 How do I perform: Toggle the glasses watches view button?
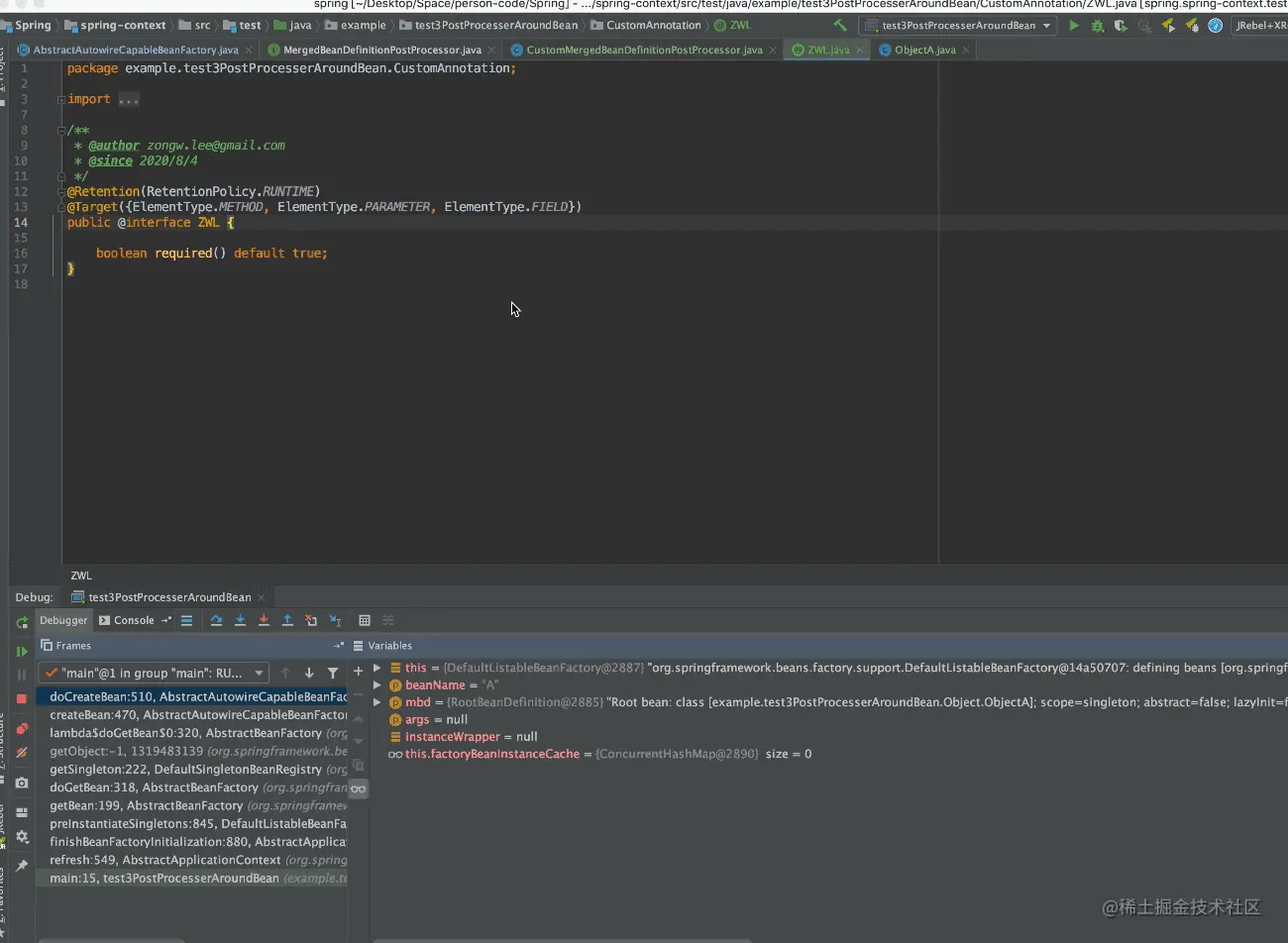[x=358, y=788]
